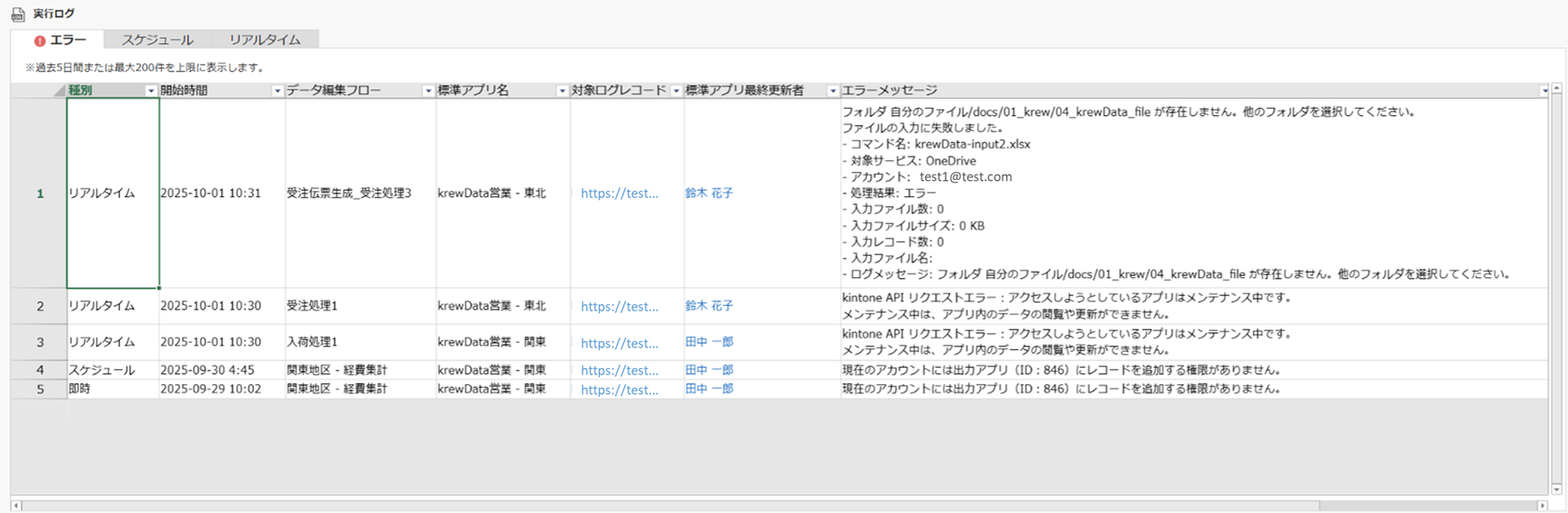
Task: Open the 種別 column filter dropdown
Action: coord(151,91)
